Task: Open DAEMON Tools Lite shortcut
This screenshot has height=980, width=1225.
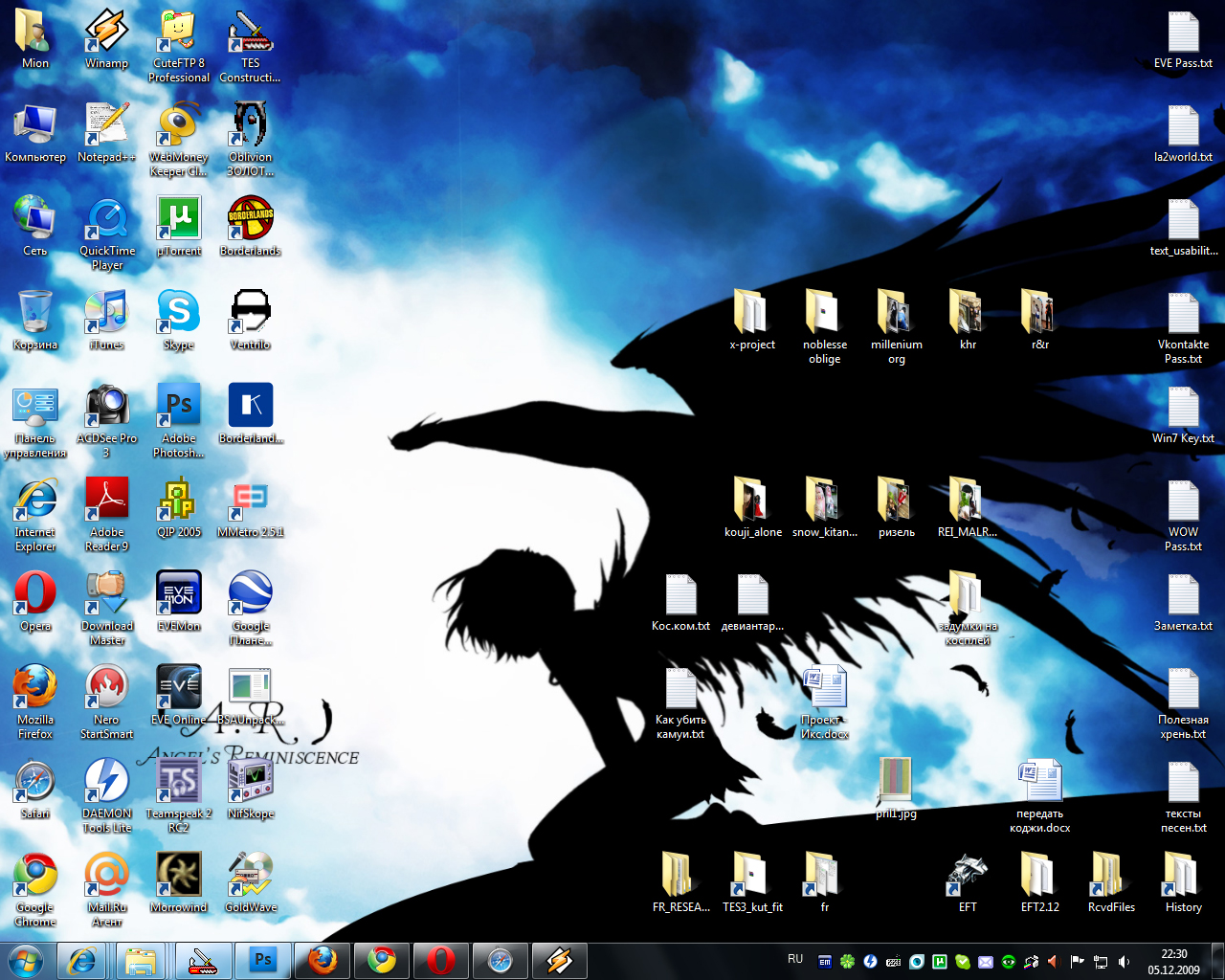Action: [107, 795]
